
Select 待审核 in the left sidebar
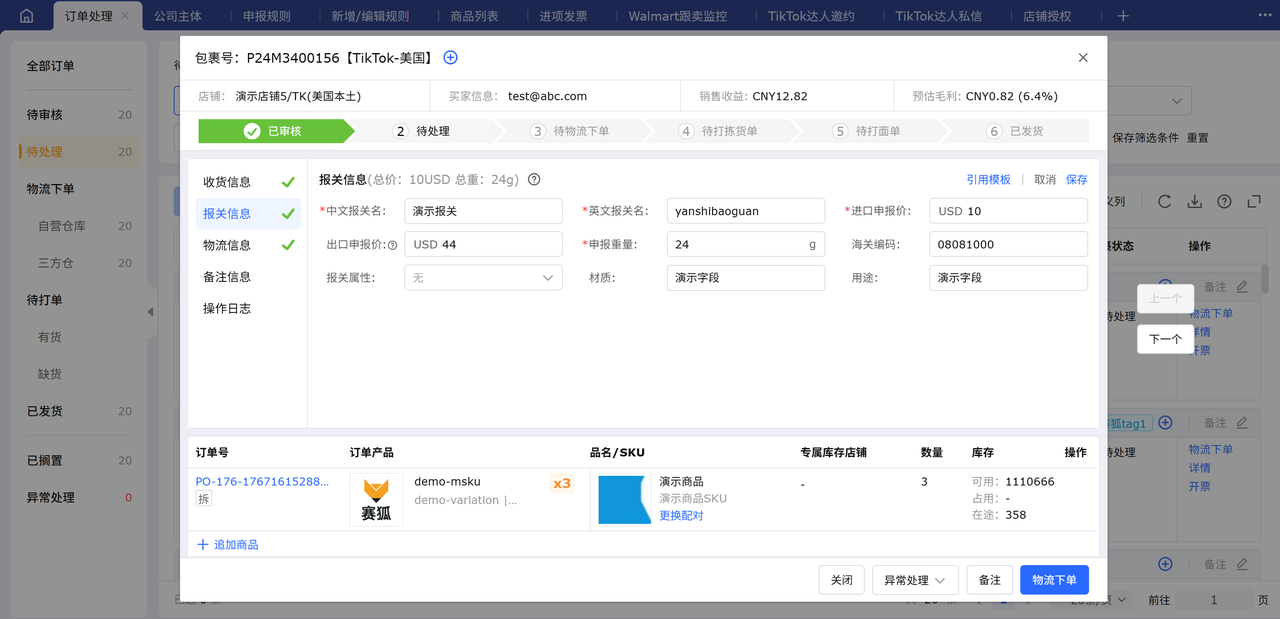pos(80,115)
